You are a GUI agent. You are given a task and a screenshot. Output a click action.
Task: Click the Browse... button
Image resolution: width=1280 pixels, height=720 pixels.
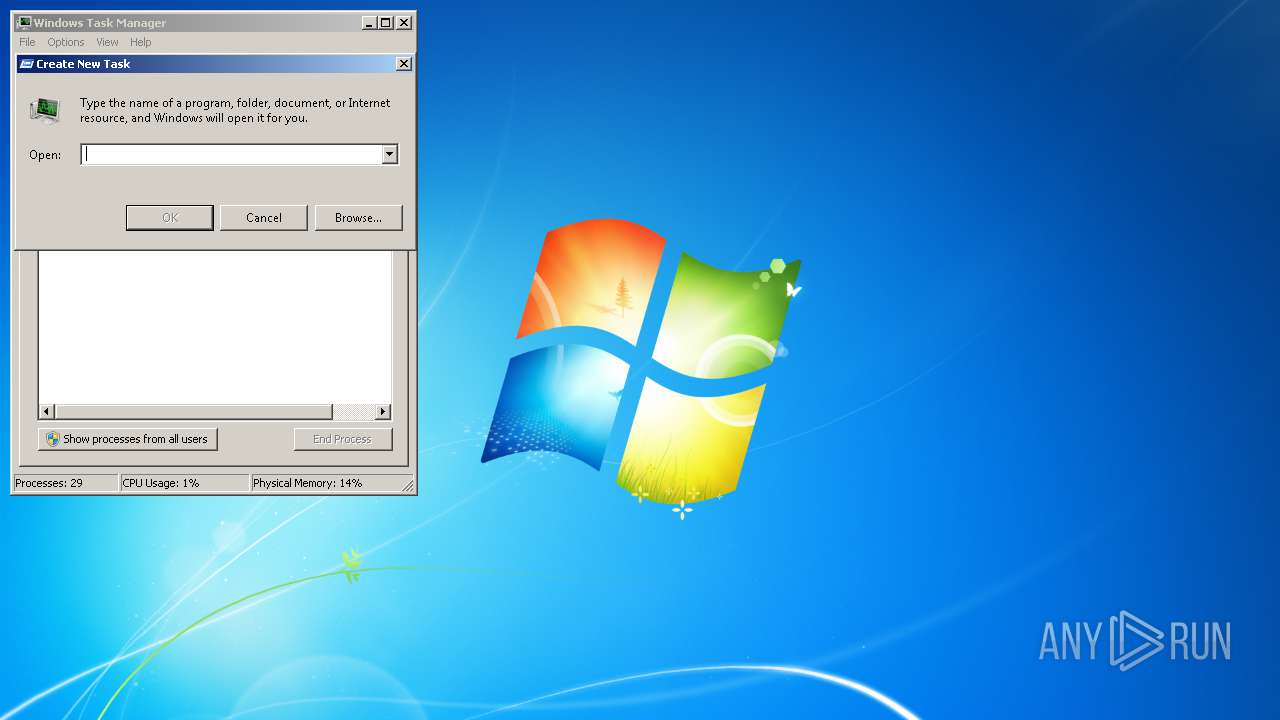(x=358, y=218)
